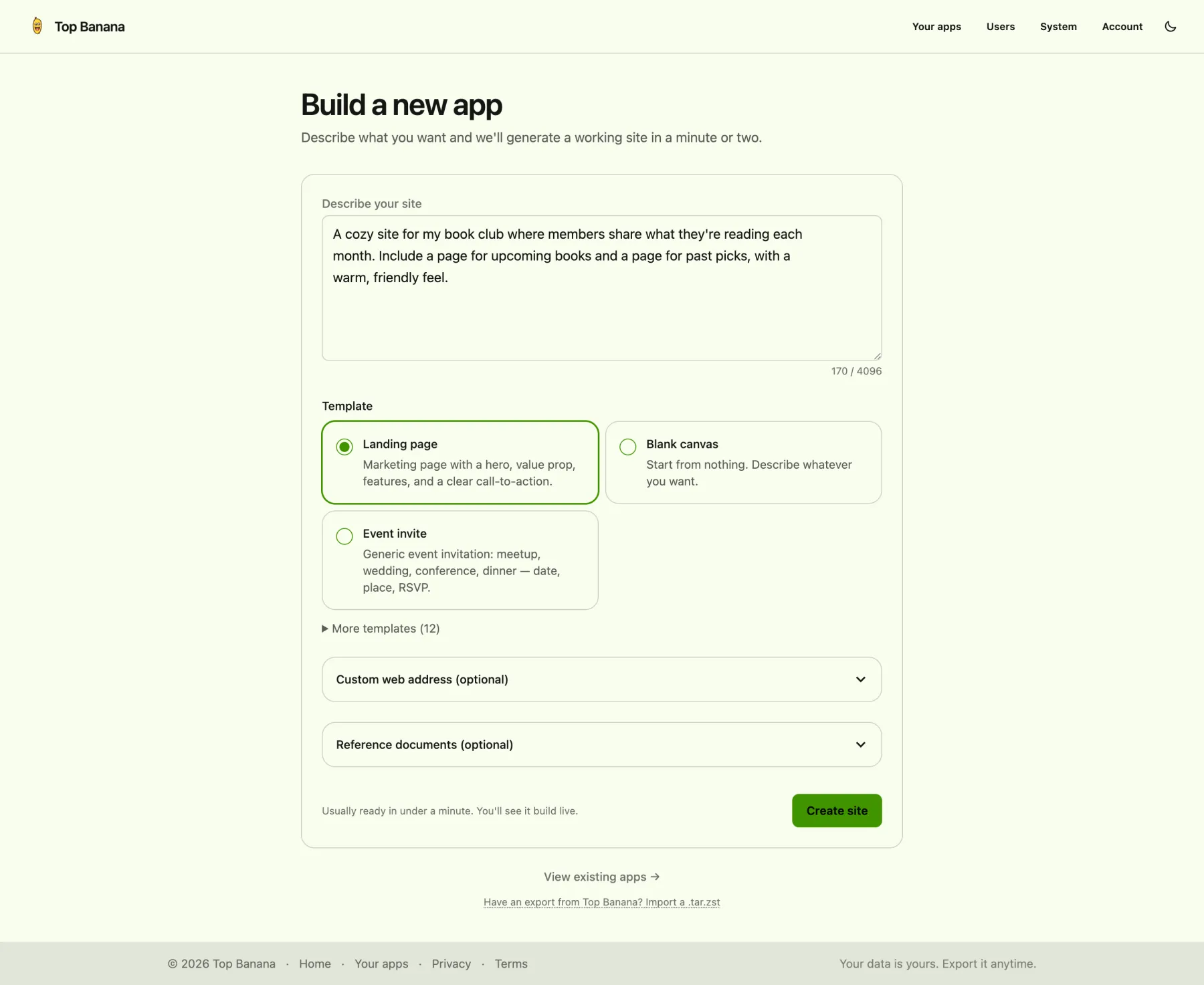Image resolution: width=1204 pixels, height=985 pixels.
Task: Expand Custom web address (optional) section
Action: [x=601, y=679]
